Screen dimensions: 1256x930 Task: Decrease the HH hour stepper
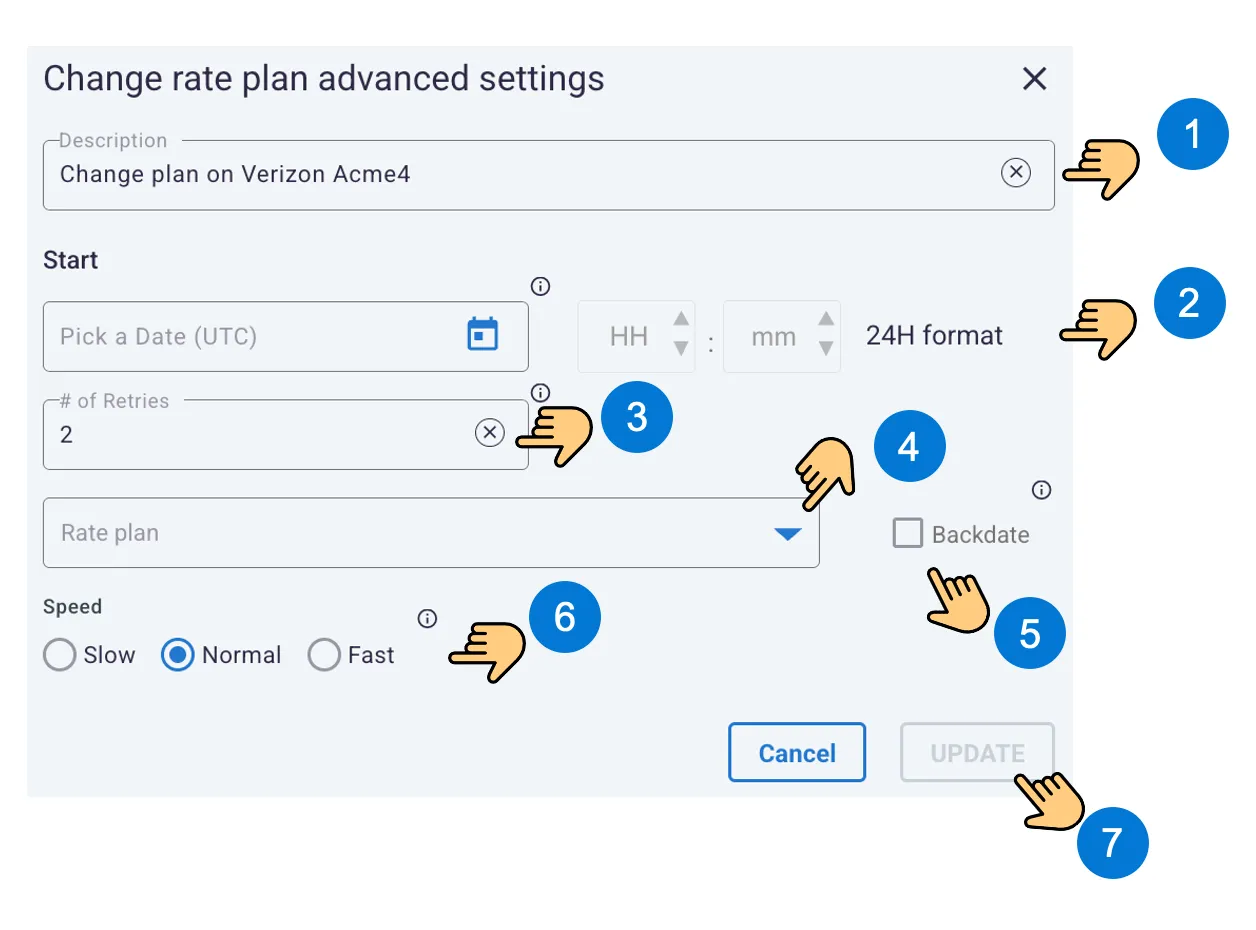tap(681, 348)
